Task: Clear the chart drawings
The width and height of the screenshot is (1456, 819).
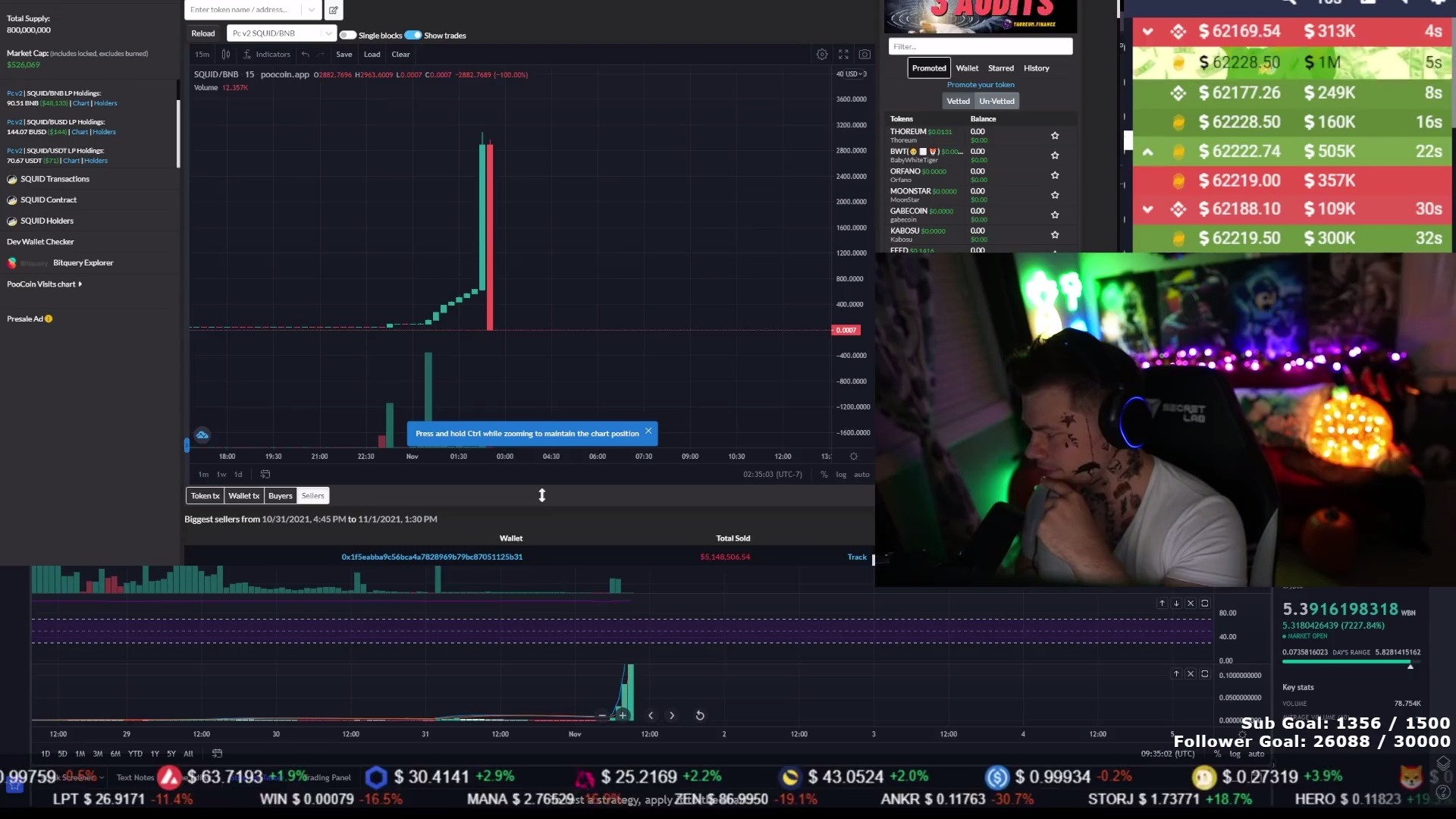Action: click(x=400, y=55)
